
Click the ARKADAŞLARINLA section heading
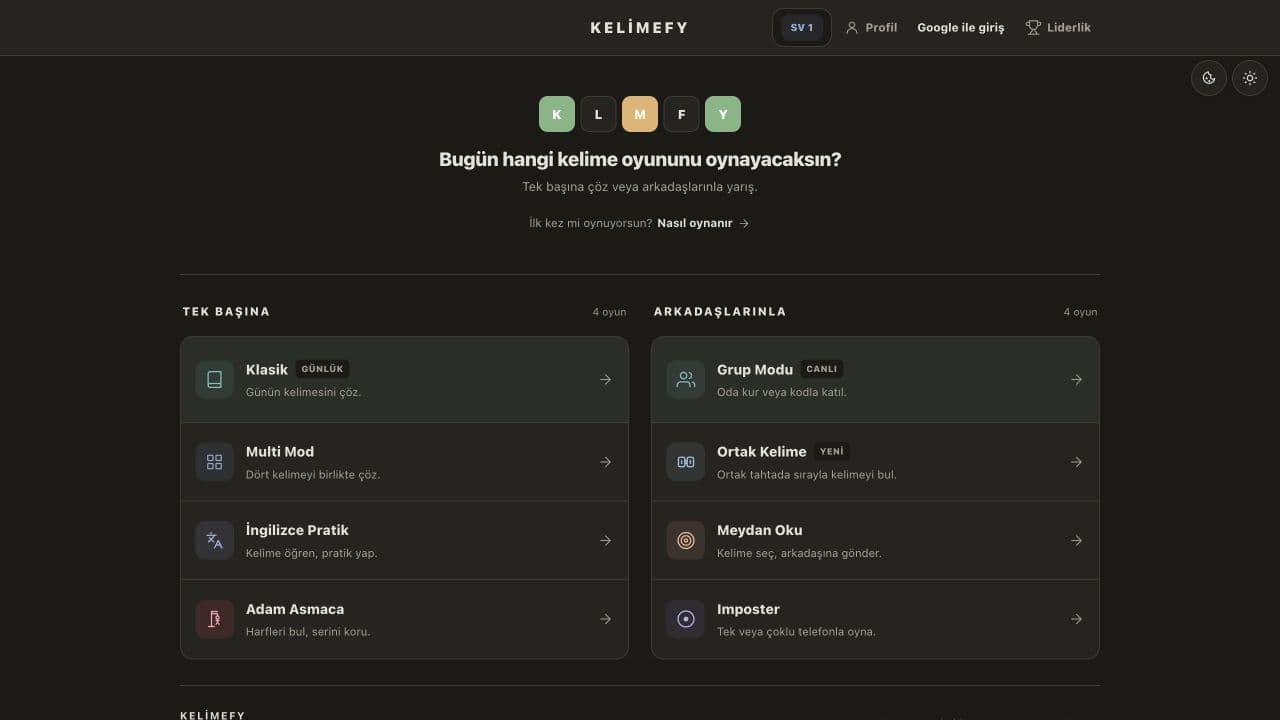(720, 312)
